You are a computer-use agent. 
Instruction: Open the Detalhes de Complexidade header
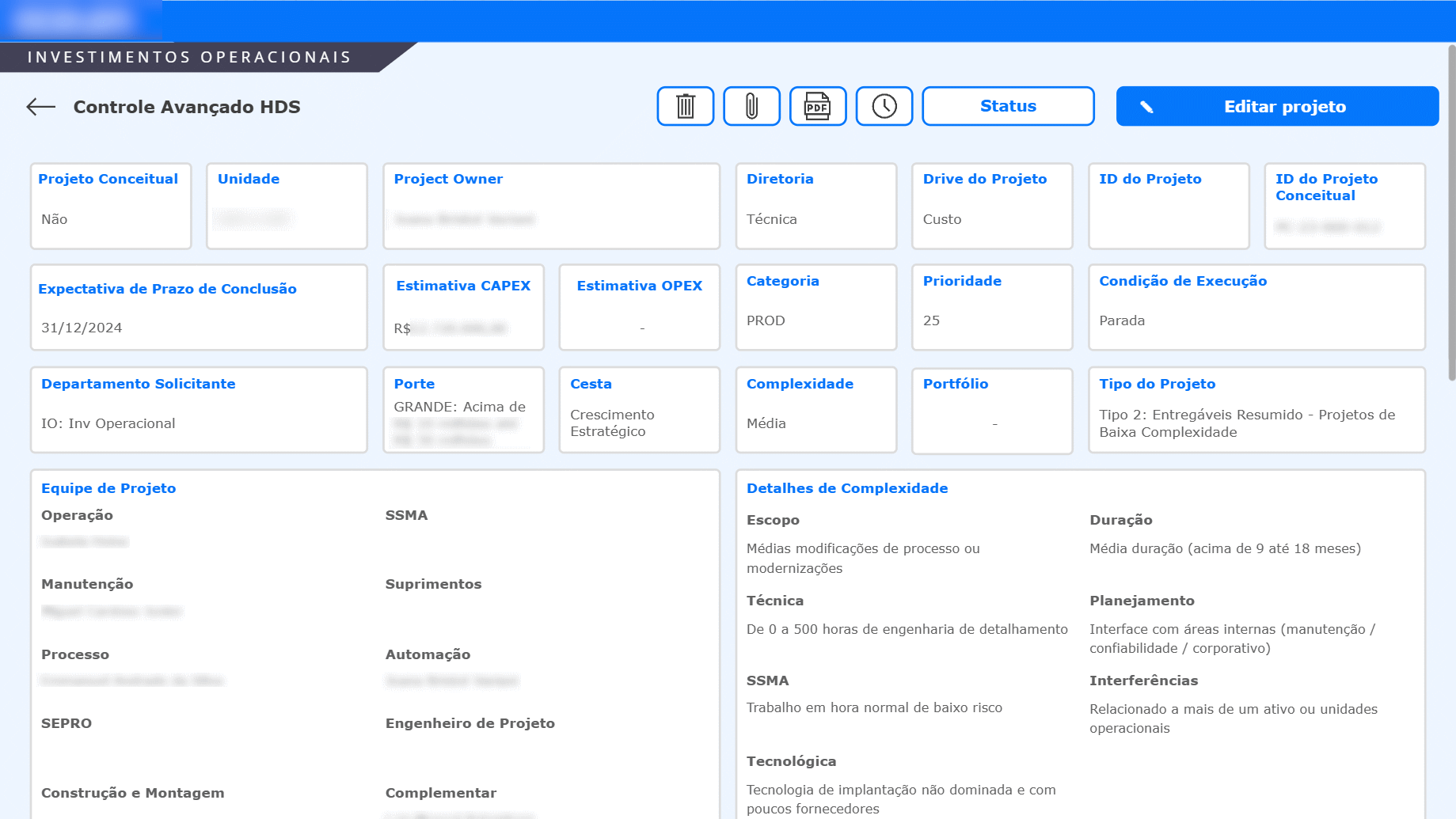(846, 488)
